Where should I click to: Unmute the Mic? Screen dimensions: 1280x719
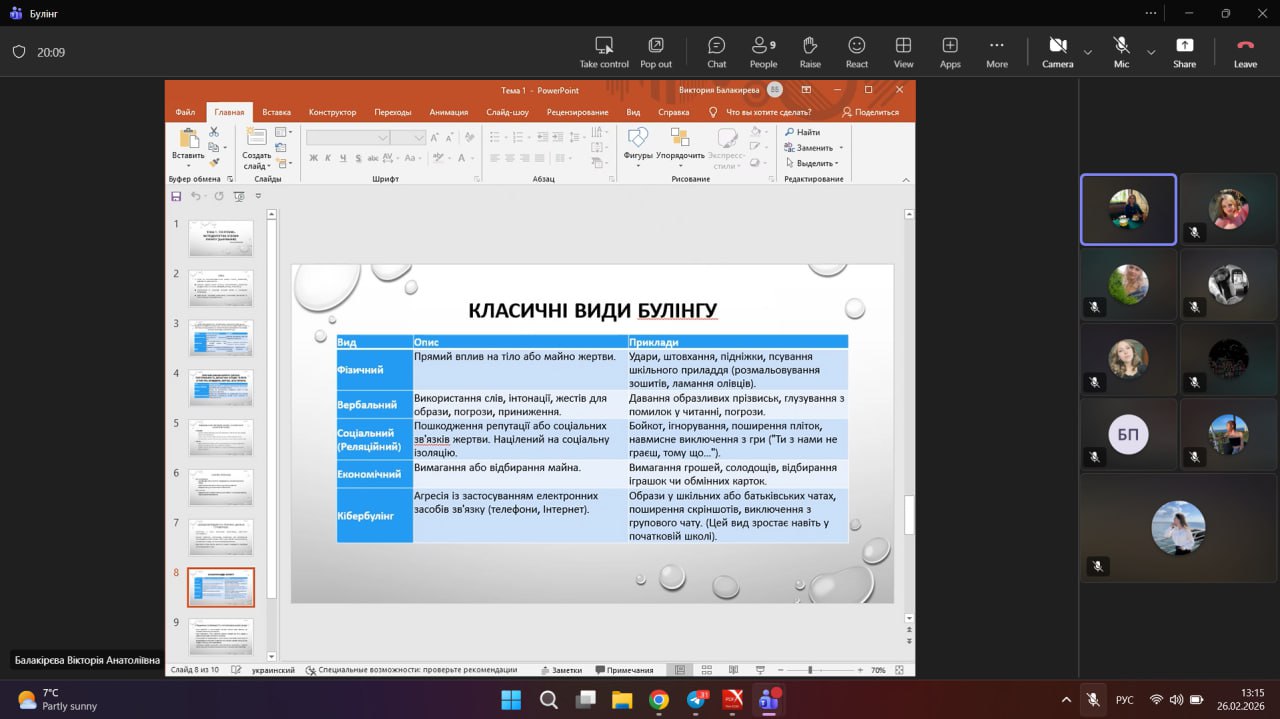click(x=1121, y=52)
